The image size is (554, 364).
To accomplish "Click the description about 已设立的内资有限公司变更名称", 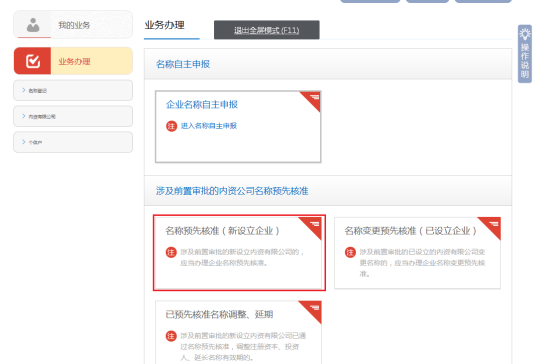I will [x=423, y=263].
